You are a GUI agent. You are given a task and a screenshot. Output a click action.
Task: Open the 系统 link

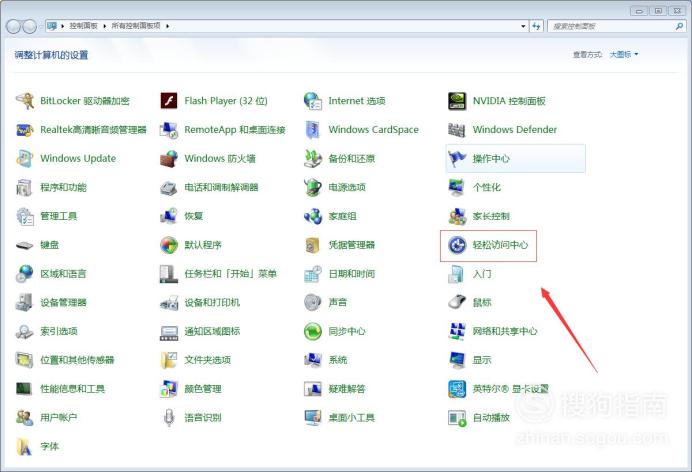pos(338,360)
